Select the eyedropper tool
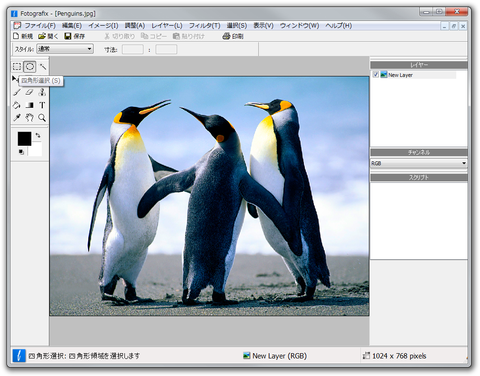 (17, 117)
